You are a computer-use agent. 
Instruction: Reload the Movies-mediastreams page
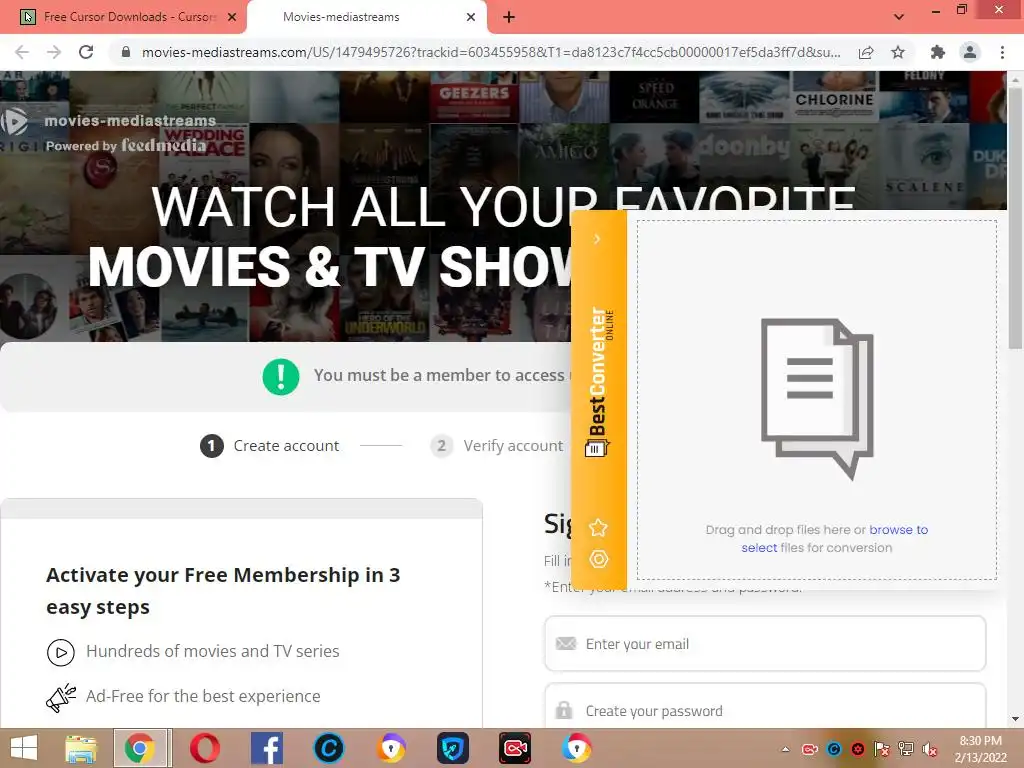[x=86, y=52]
